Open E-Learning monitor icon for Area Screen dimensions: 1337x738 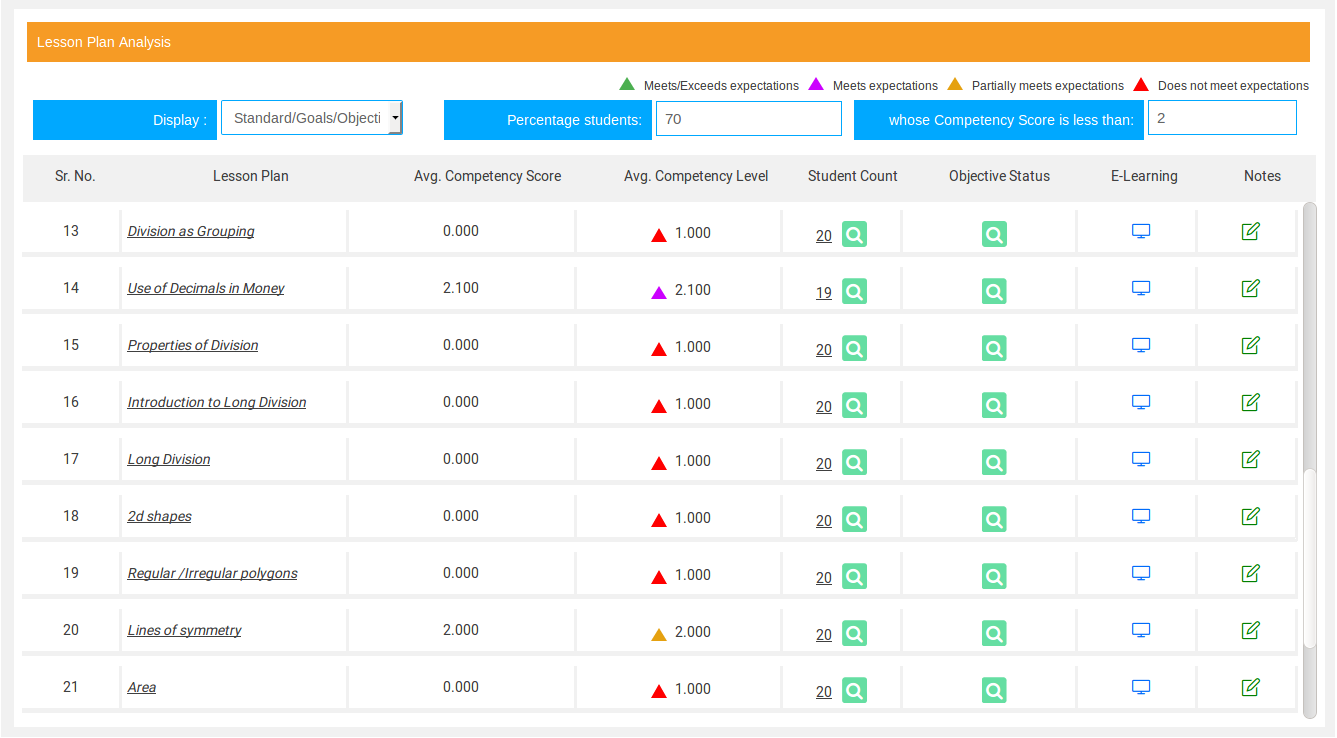[1141, 687]
